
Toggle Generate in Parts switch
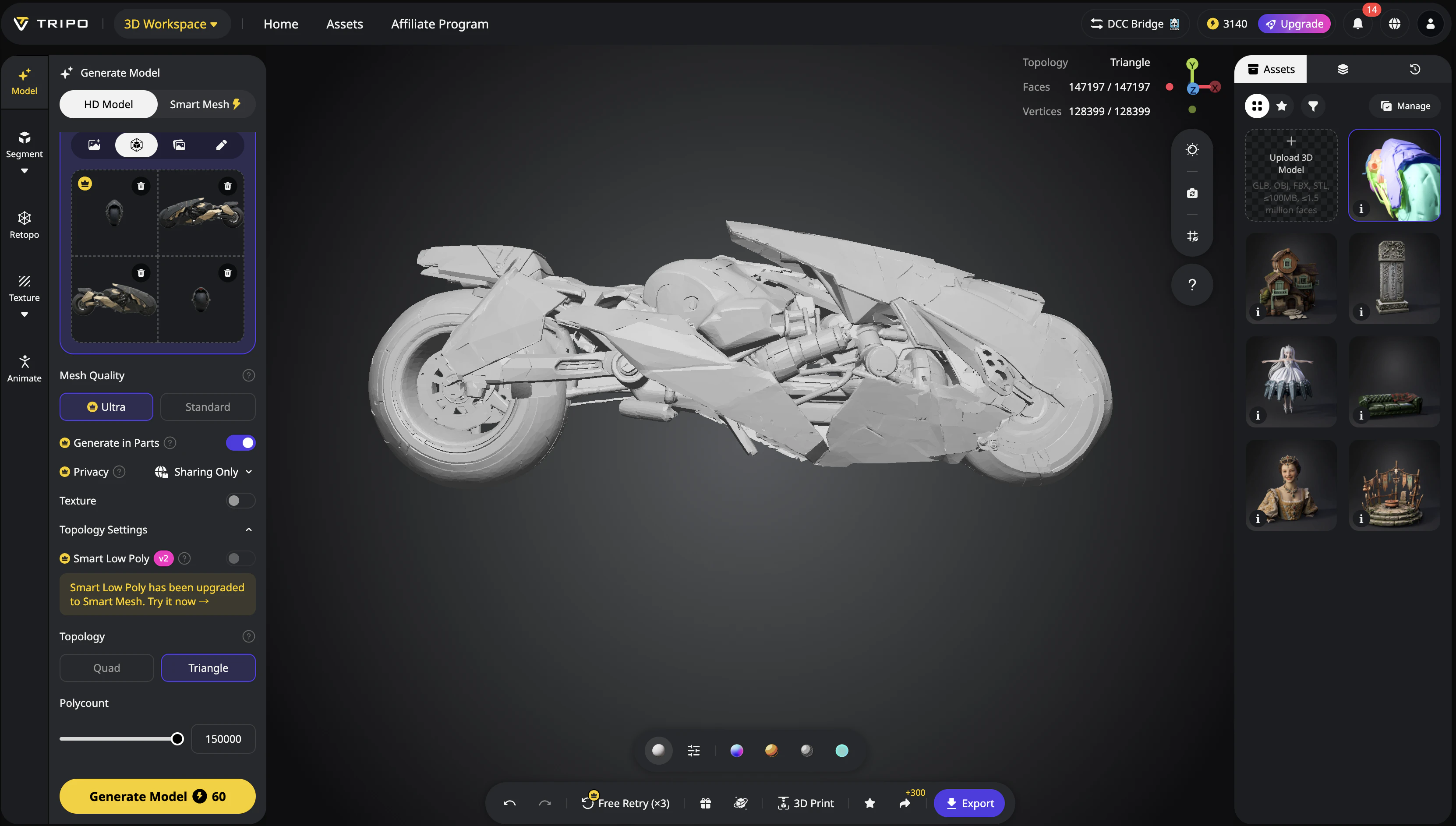coord(240,443)
